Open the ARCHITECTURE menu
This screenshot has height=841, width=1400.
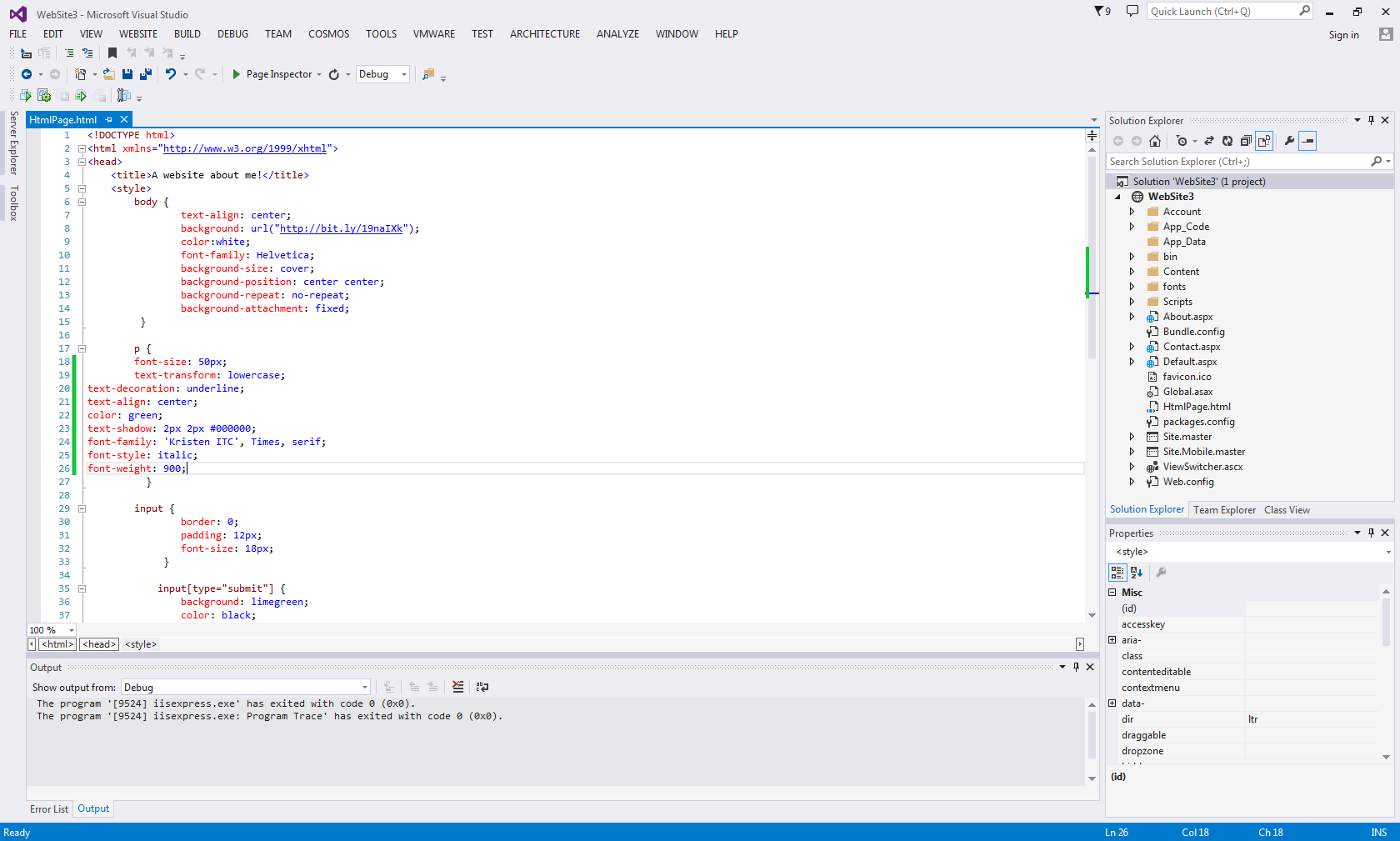[544, 33]
